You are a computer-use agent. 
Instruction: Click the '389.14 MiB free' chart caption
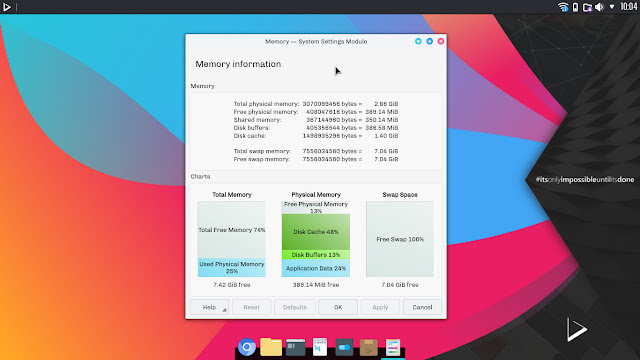pyautogui.click(x=316, y=285)
